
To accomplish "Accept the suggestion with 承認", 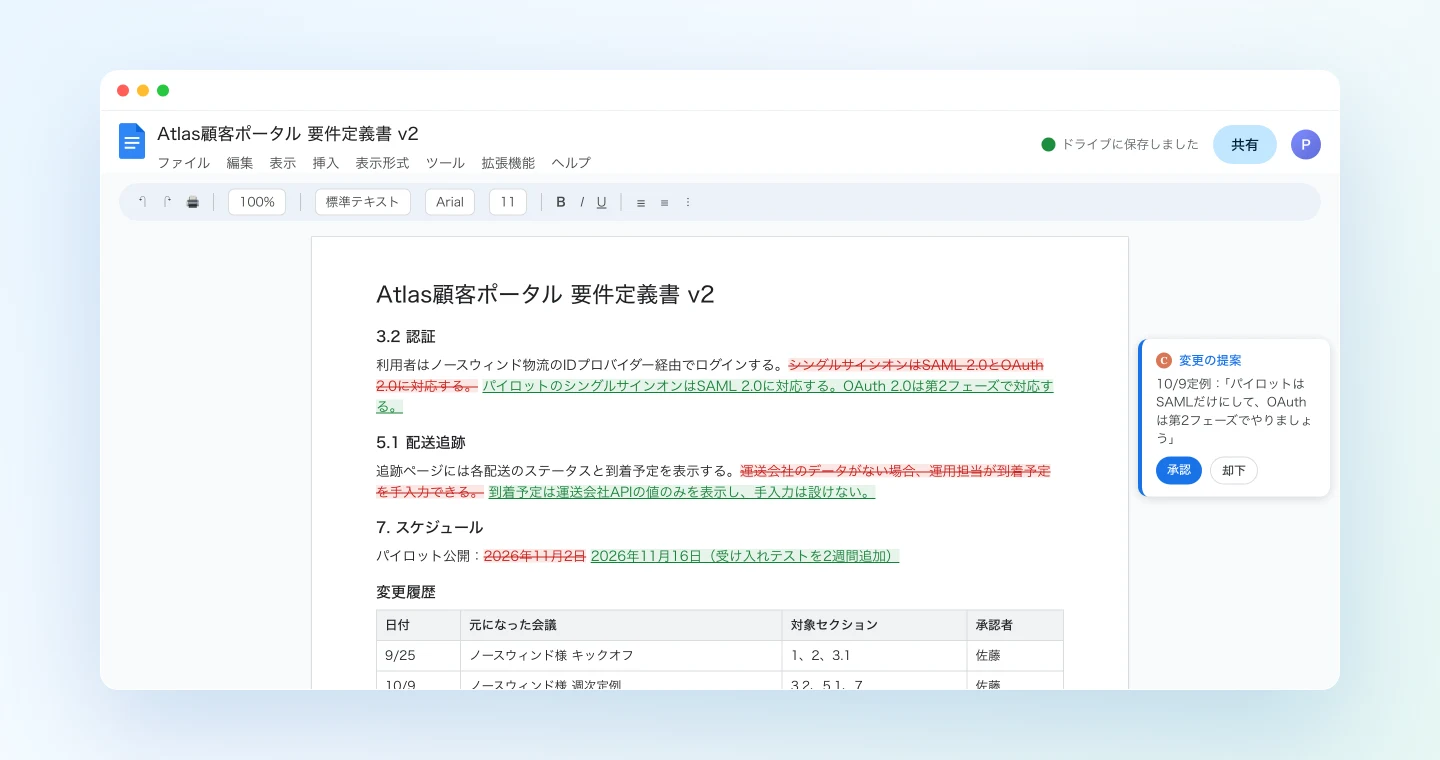I will pyautogui.click(x=1179, y=470).
